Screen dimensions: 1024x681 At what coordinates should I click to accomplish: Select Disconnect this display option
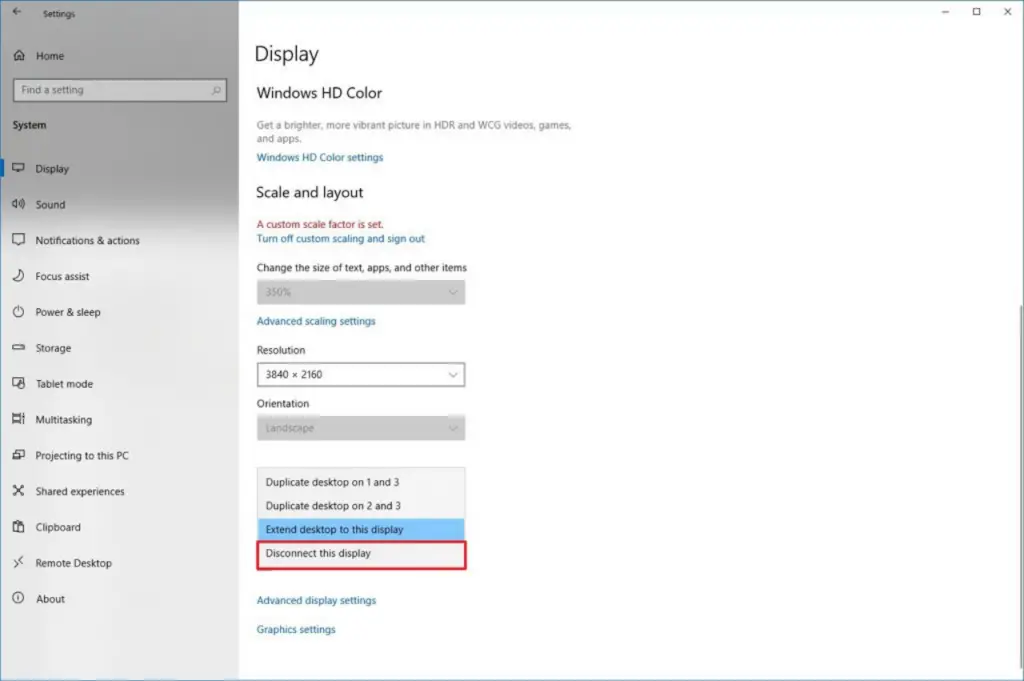[x=360, y=554]
